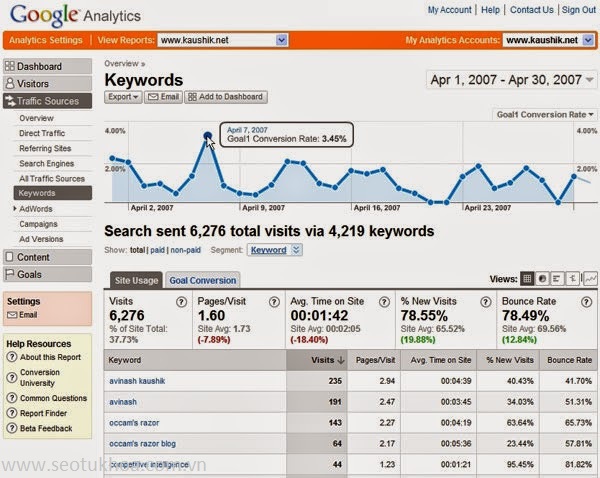
Task: Show only paid keywords
Action: 157,250
